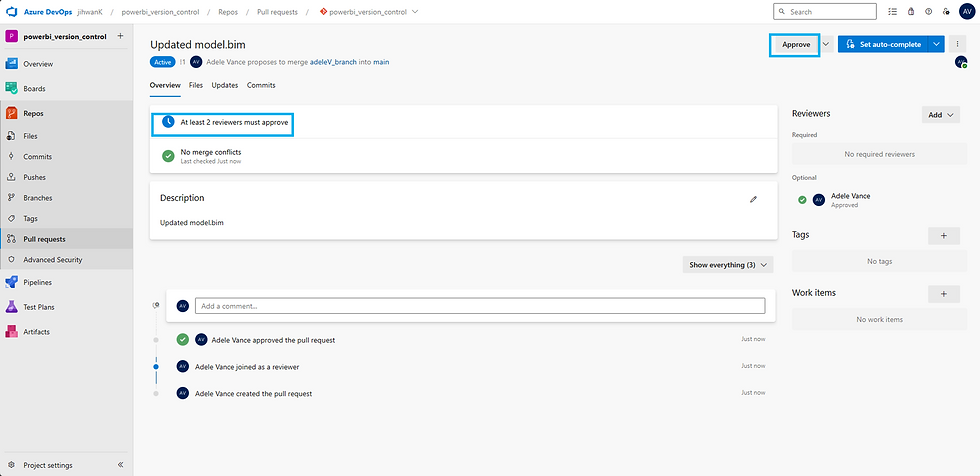980x476 pixels.
Task: Click powerbi_version_control project in breadcrumb
Action: point(161,12)
